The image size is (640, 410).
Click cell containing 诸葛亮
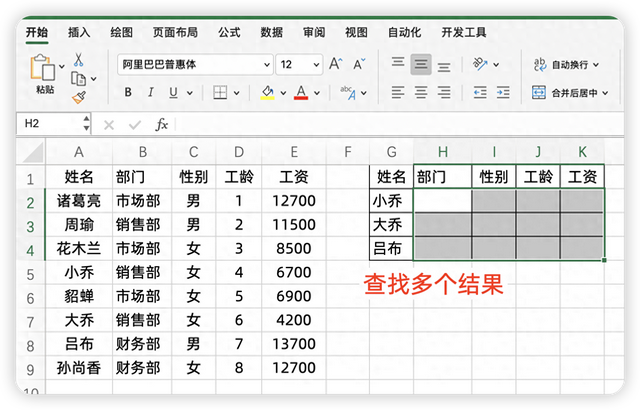[79, 201]
